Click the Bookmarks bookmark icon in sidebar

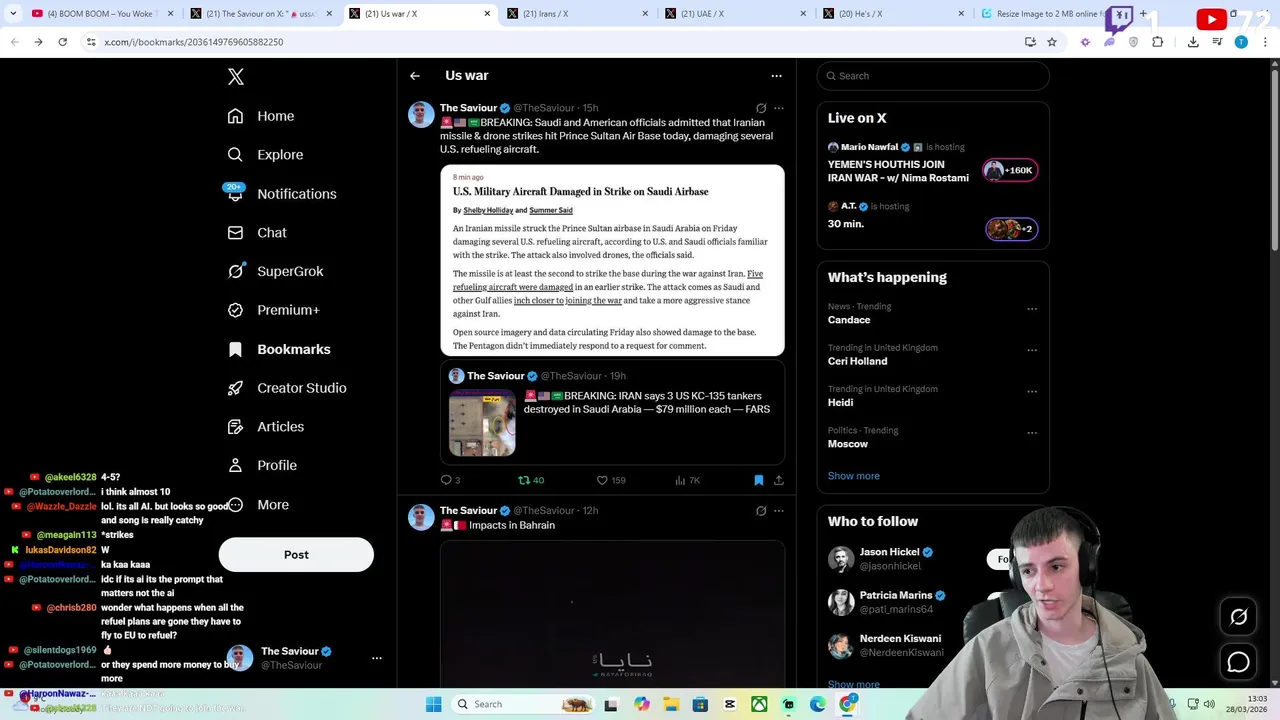pyautogui.click(x=235, y=349)
